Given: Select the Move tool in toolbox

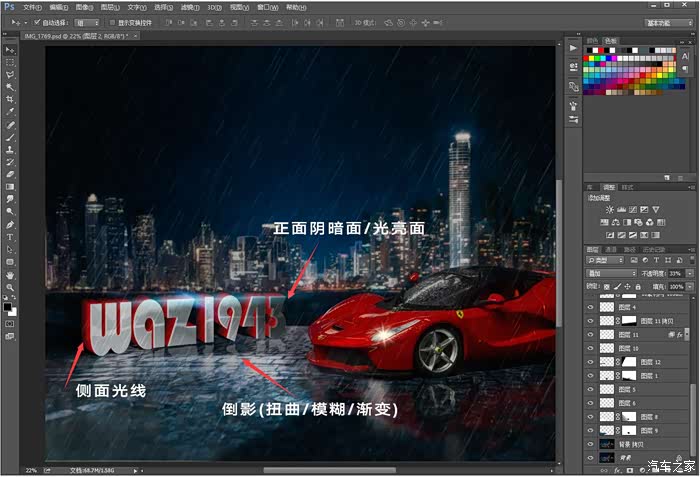Looking at the screenshot, I should pyautogui.click(x=10, y=49).
